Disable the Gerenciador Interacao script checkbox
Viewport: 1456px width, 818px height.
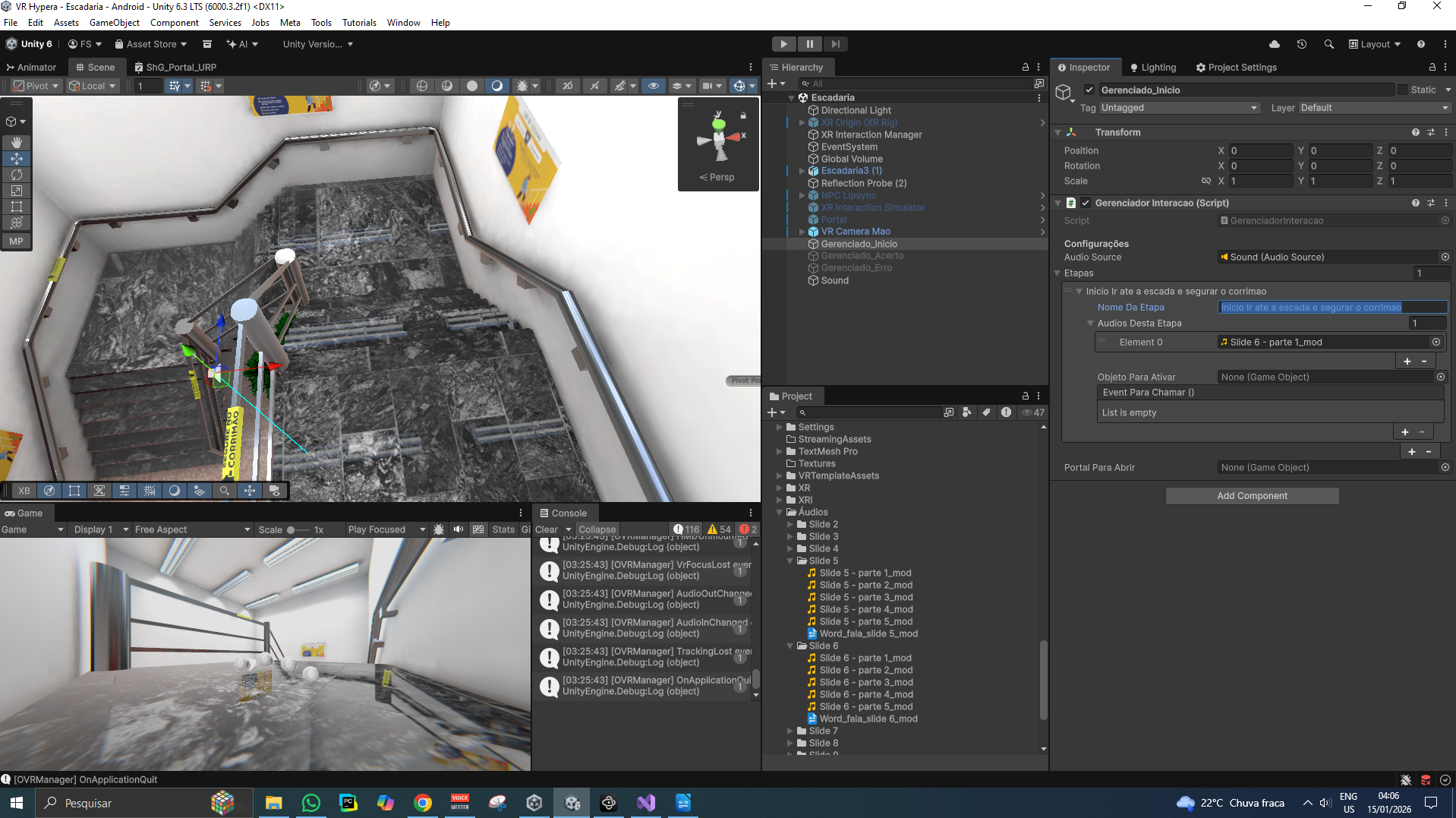pos(1086,203)
